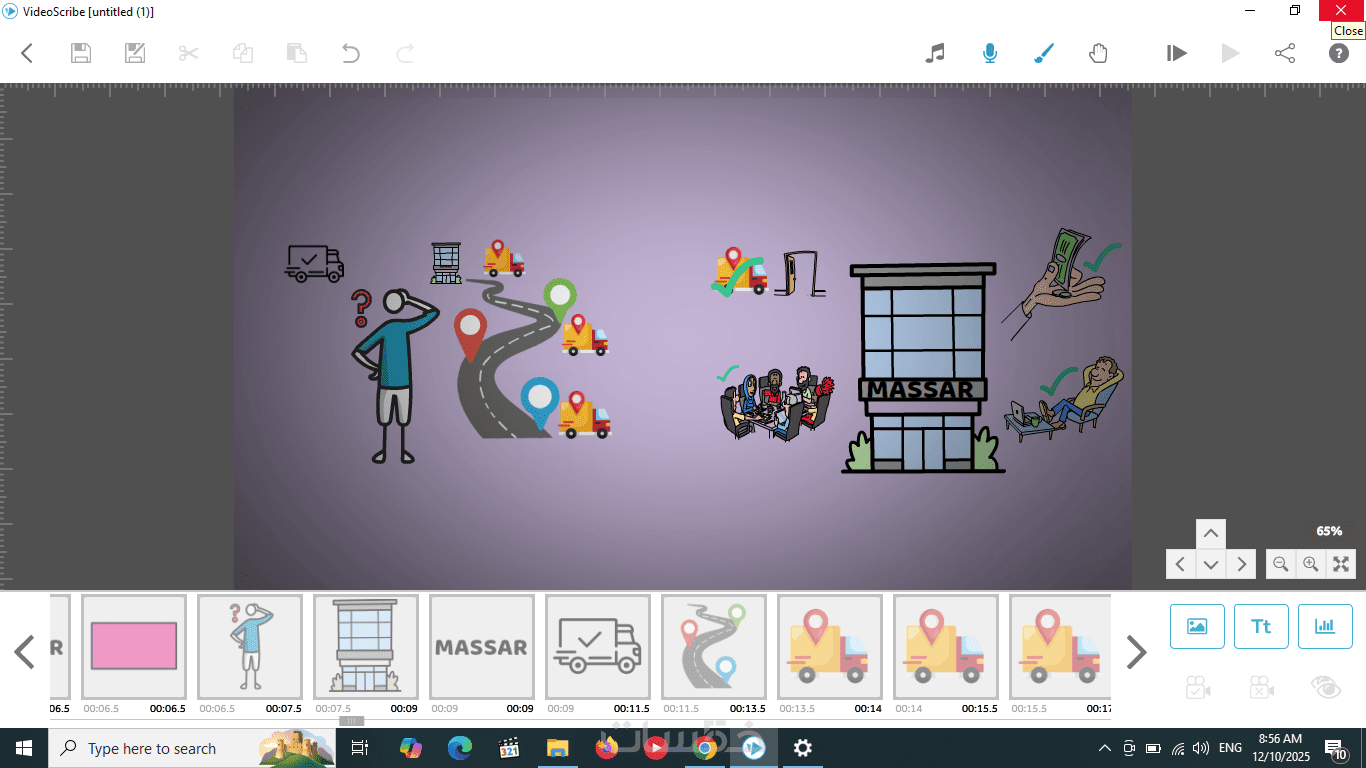Change the background with paintbrush icon
Image resolution: width=1366 pixels, height=768 pixels.
point(1044,53)
